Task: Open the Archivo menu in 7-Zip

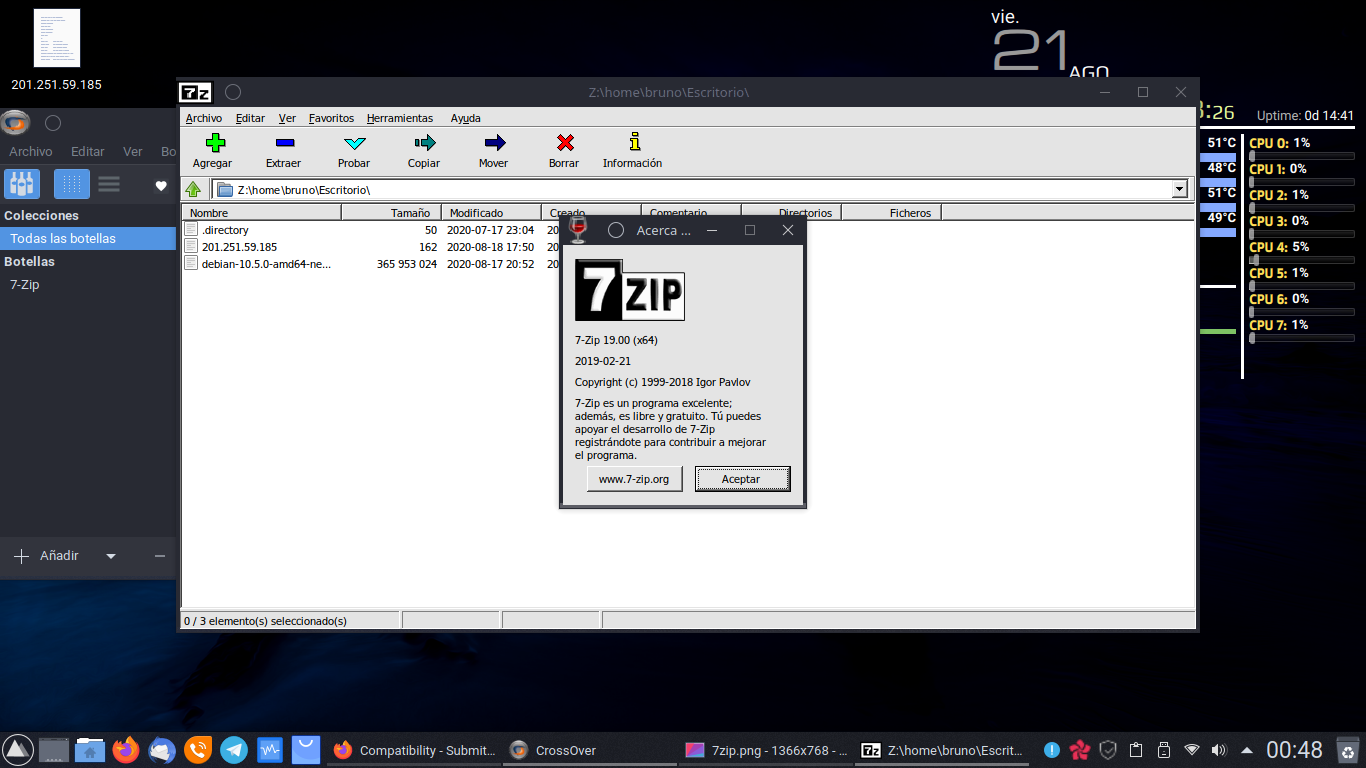Action: point(204,118)
